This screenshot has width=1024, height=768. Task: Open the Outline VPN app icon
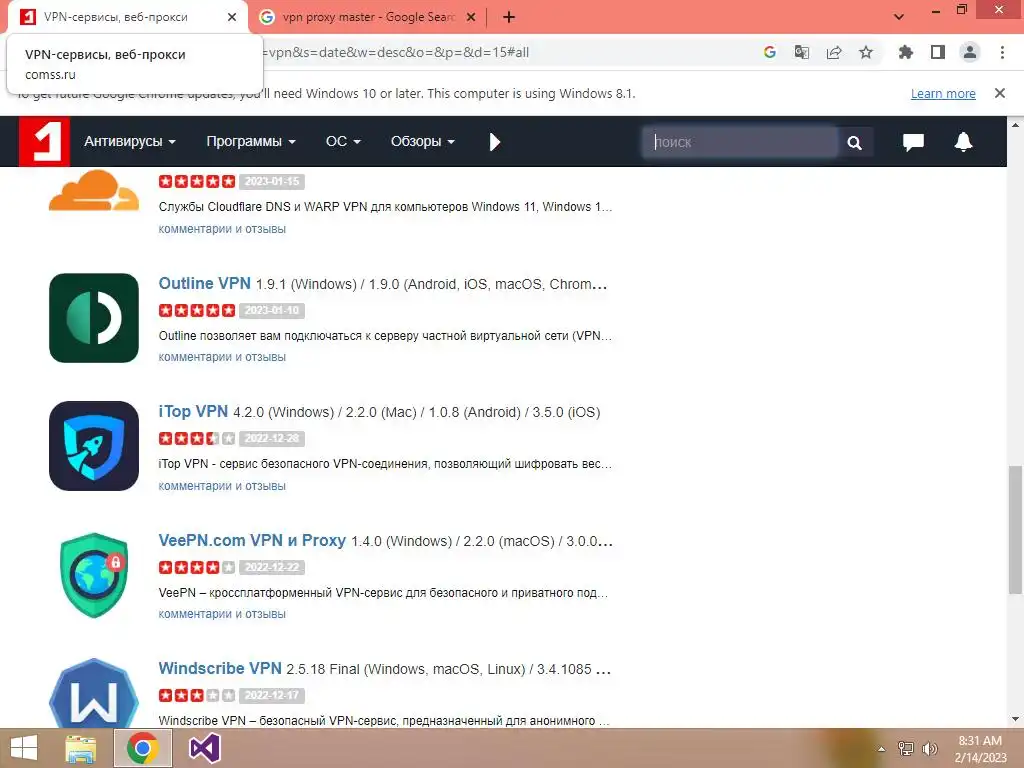tap(94, 318)
